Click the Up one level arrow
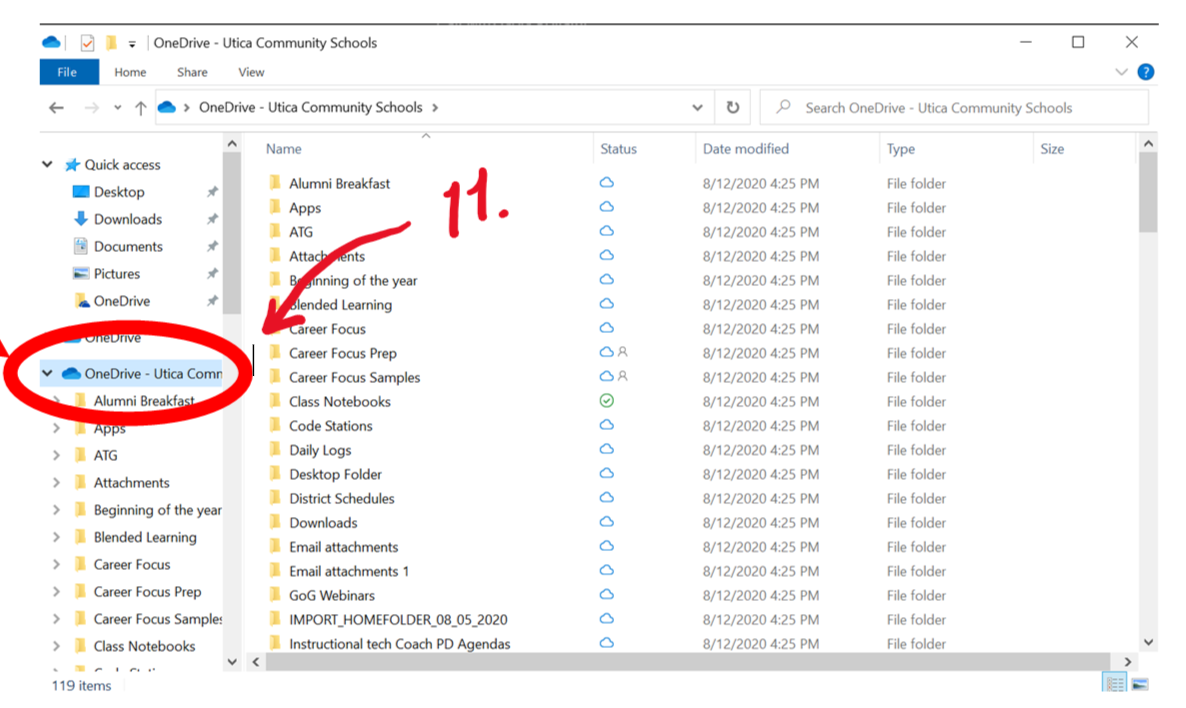 coord(140,108)
